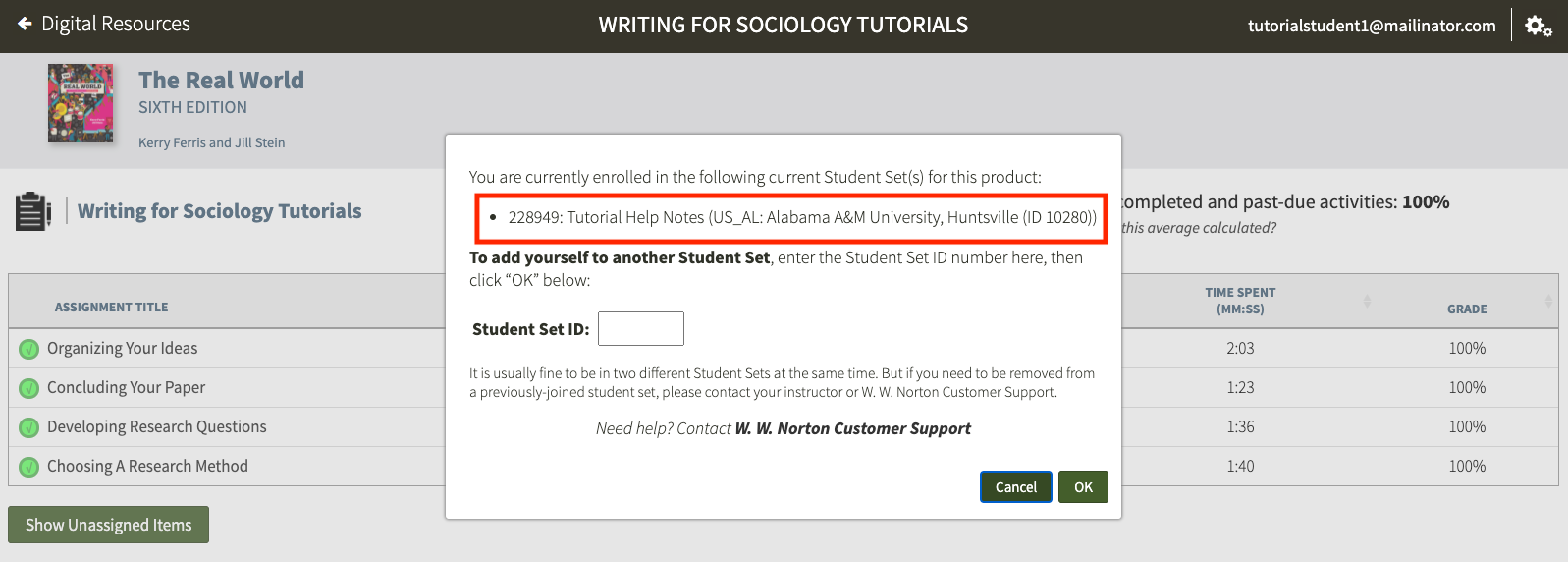Open the settings gear icon
This screenshot has width=1568, height=562.
point(1538,26)
